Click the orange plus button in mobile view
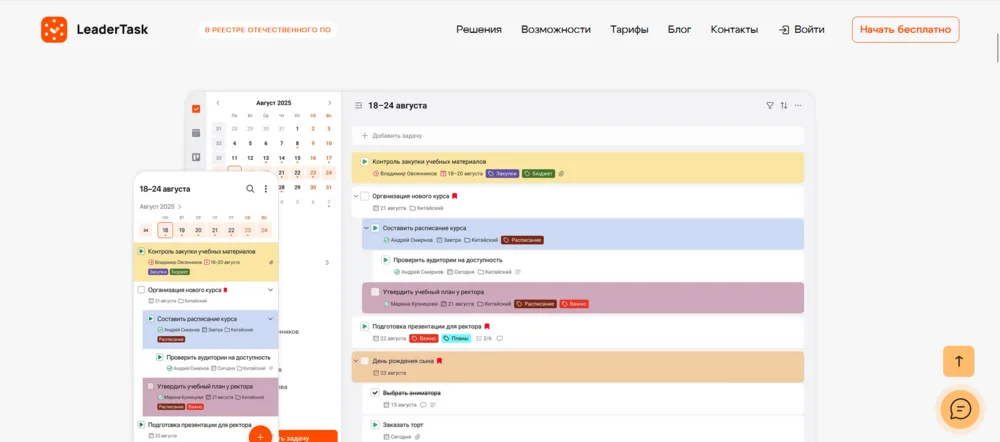 (x=260, y=436)
